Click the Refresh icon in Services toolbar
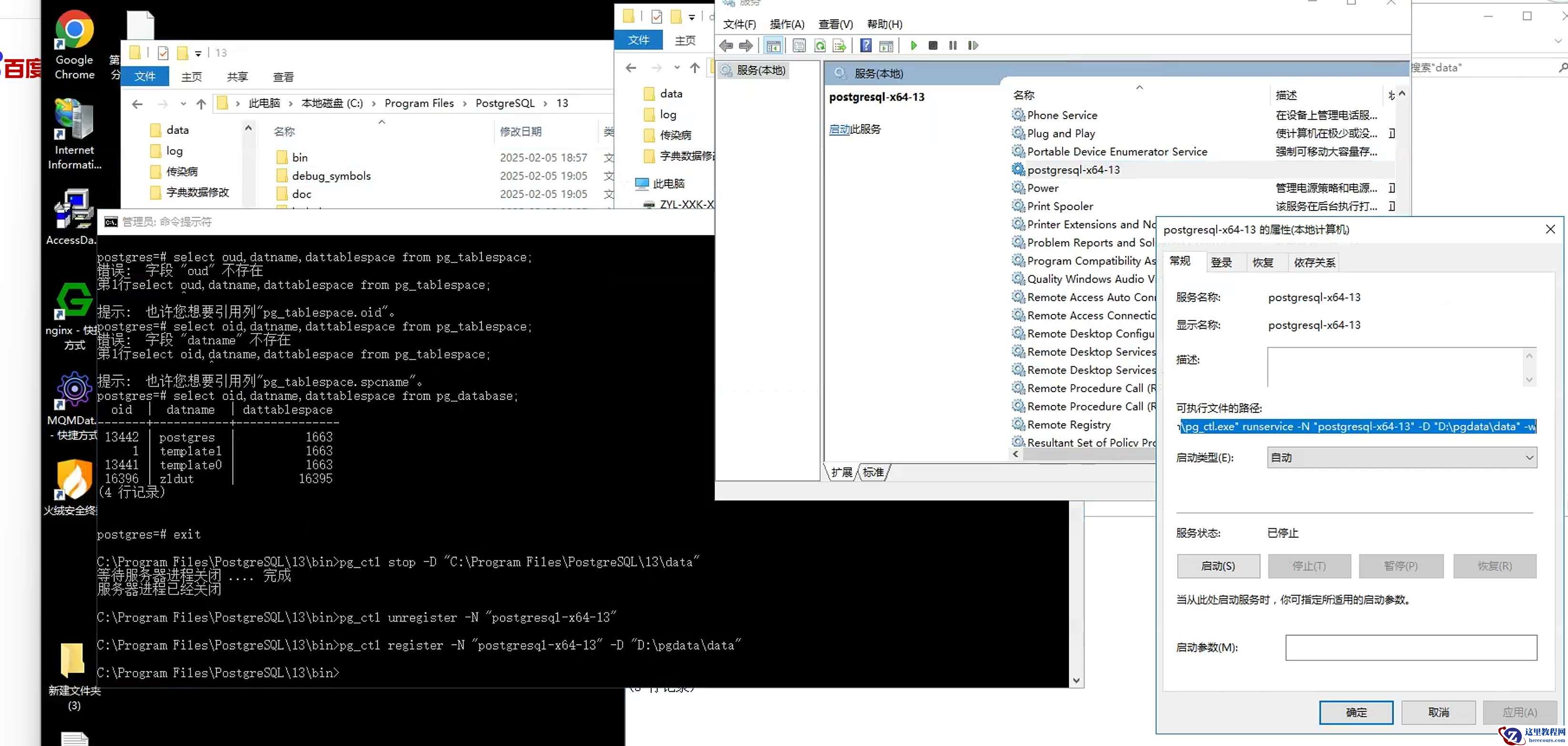The height and width of the screenshot is (746, 1568). tap(820, 46)
